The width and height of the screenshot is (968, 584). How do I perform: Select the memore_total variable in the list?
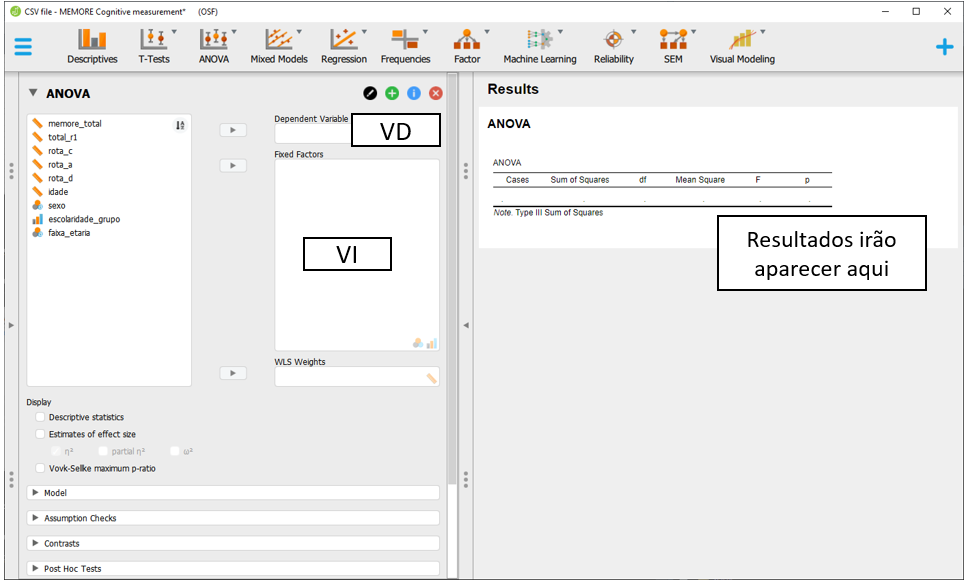pos(75,124)
